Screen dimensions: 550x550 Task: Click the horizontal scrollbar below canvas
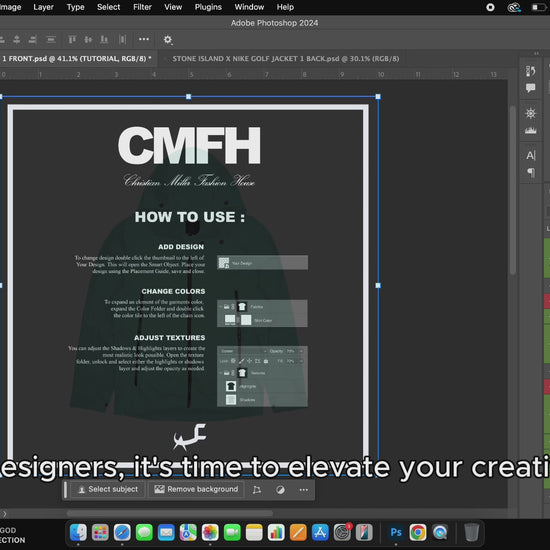[170, 513]
